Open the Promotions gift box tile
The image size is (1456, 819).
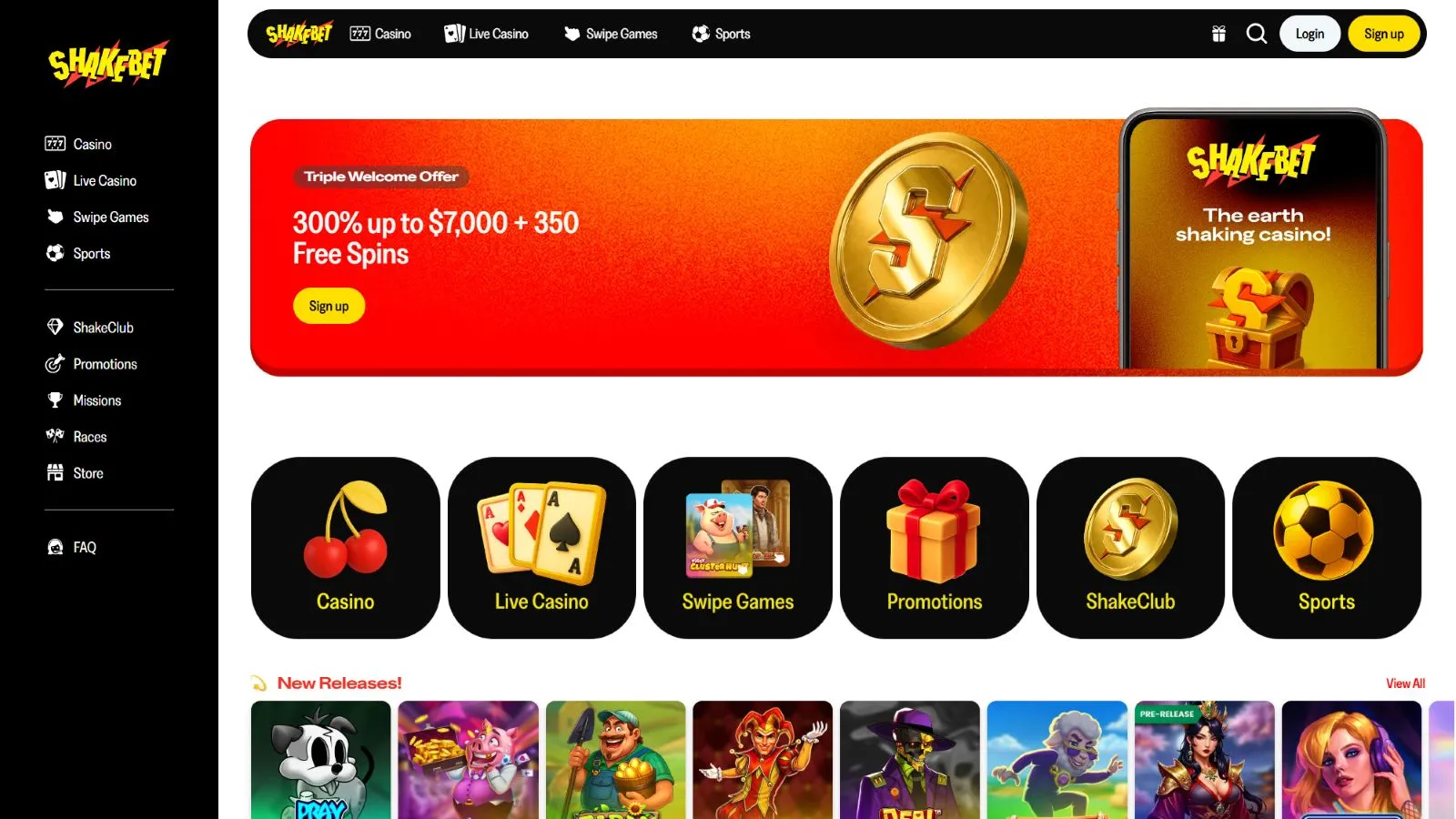pyautogui.click(x=935, y=548)
